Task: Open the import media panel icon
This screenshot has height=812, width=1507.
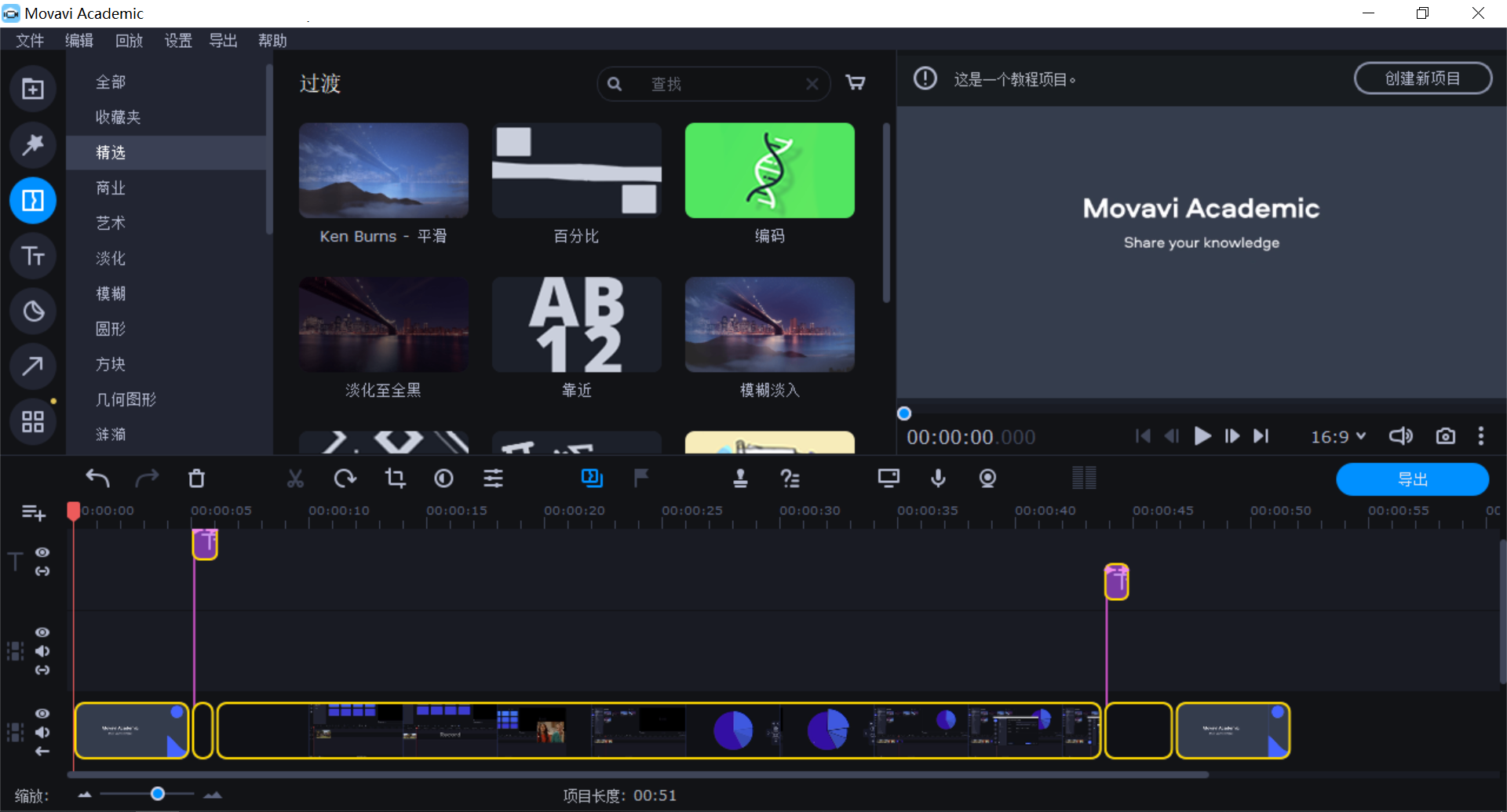Action: [33, 89]
